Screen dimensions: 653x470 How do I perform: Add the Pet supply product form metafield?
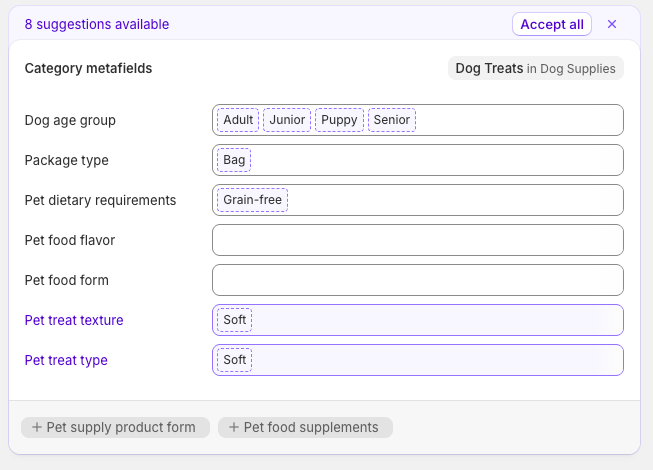click(115, 427)
